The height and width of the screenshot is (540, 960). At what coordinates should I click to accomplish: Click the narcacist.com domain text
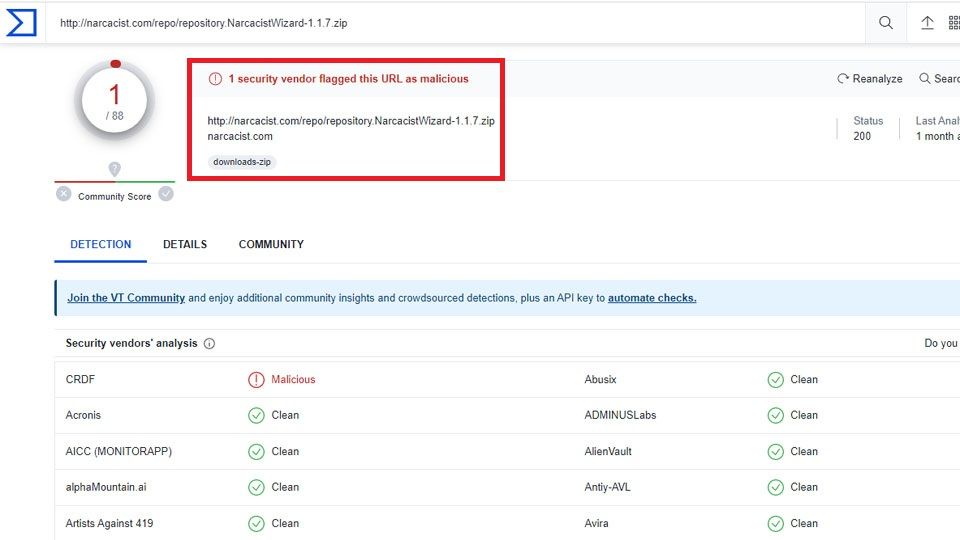240,136
